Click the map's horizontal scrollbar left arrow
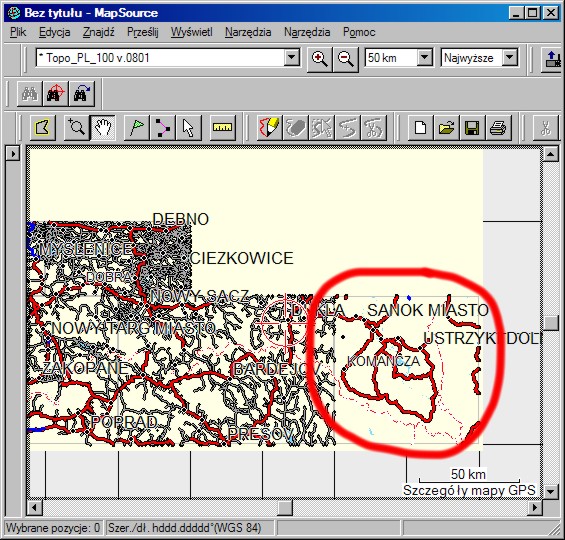 (35, 508)
